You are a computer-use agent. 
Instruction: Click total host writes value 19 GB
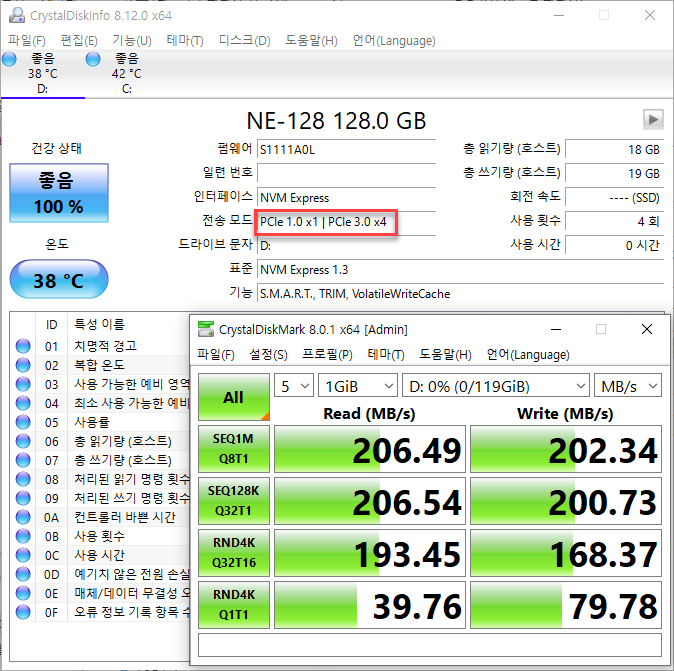coord(615,174)
